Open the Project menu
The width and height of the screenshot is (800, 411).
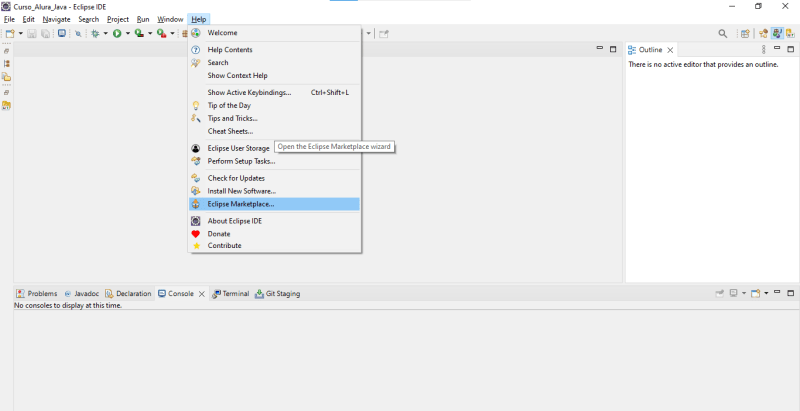click(118, 19)
